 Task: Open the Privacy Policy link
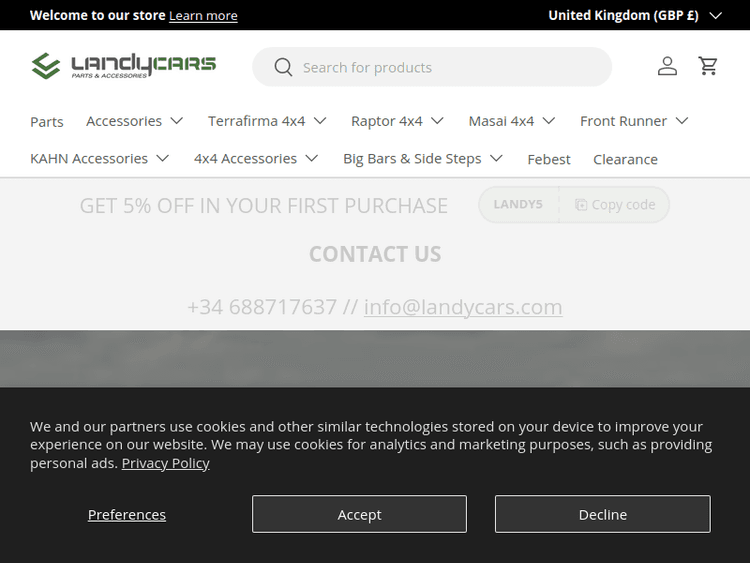coord(165,463)
